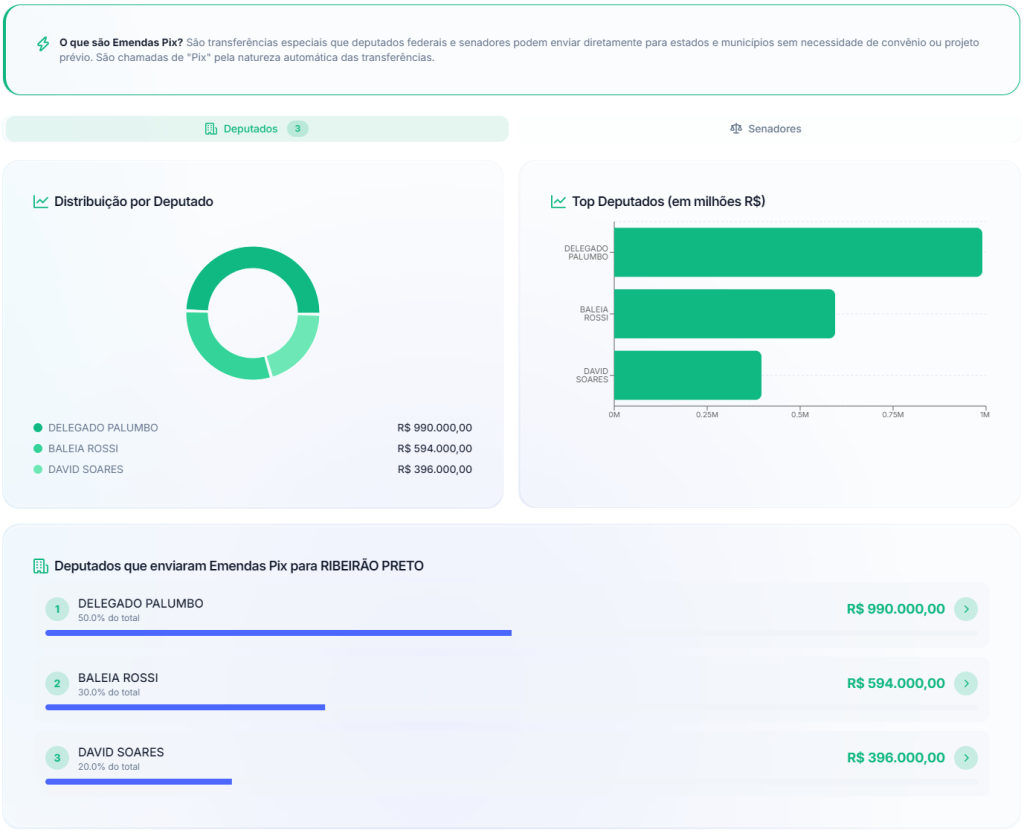Expand Delegado Palumbo details with chevron arrow
This screenshot has height=833, width=1024.
(965, 609)
